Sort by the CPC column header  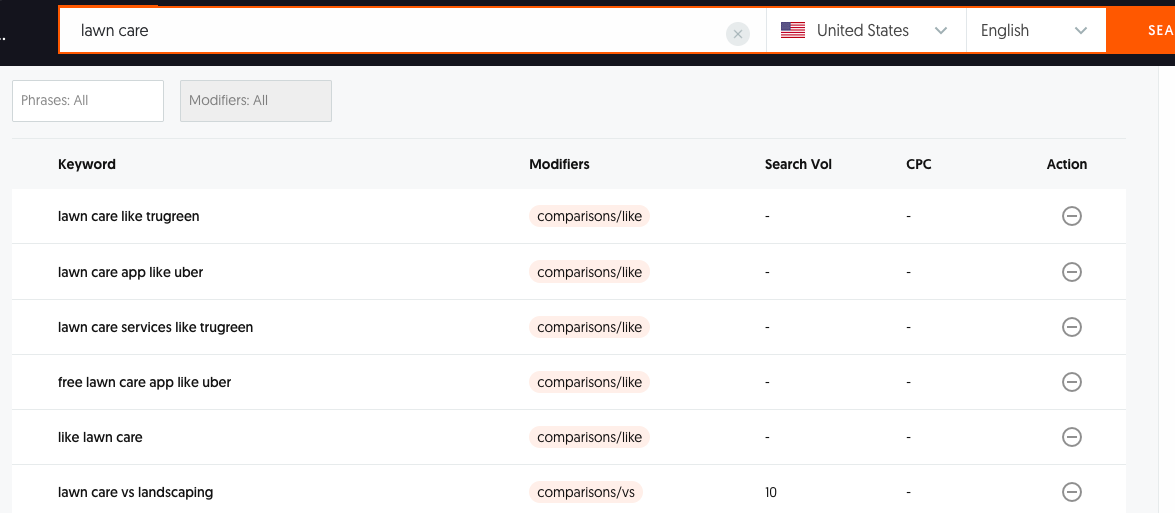pos(918,164)
